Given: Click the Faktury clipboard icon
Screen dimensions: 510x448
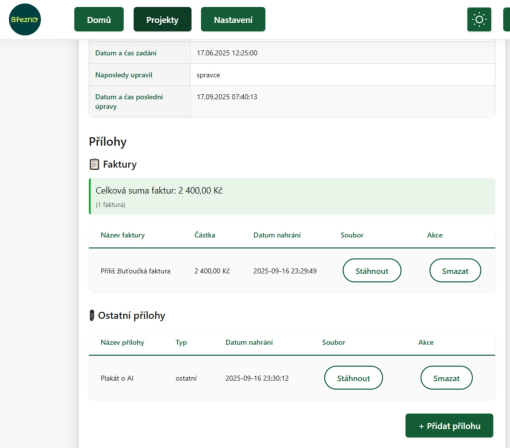Looking at the screenshot, I should click(x=94, y=164).
